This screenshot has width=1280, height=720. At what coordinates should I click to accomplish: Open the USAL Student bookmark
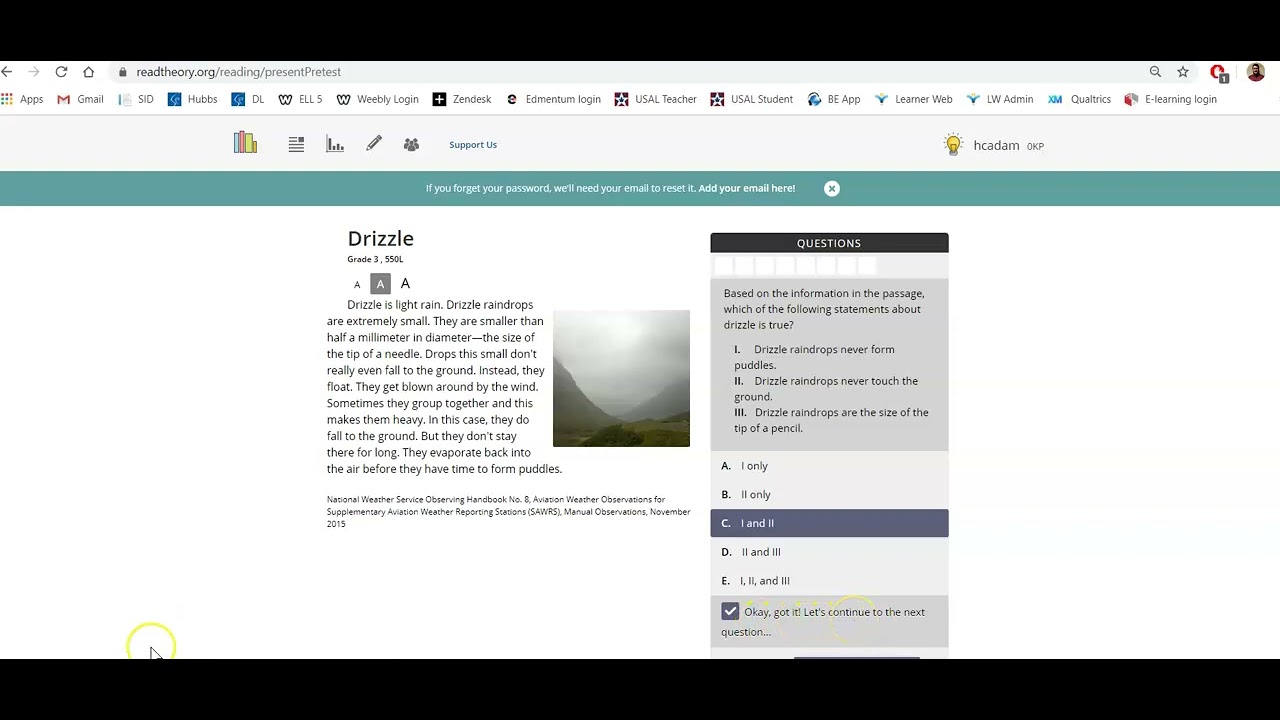pyautogui.click(x=751, y=99)
